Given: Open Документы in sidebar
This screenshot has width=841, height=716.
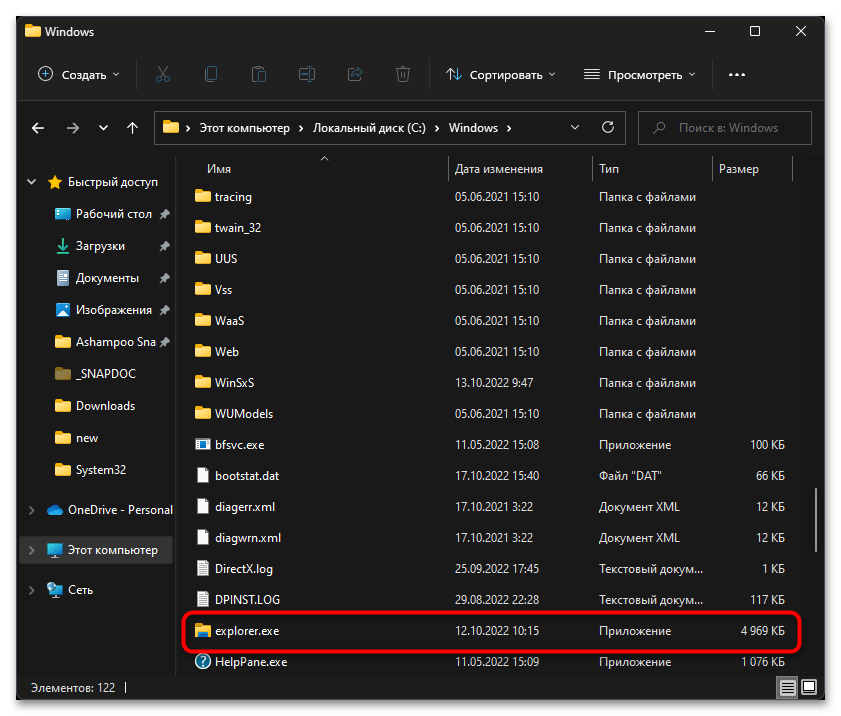Looking at the screenshot, I should [x=107, y=278].
